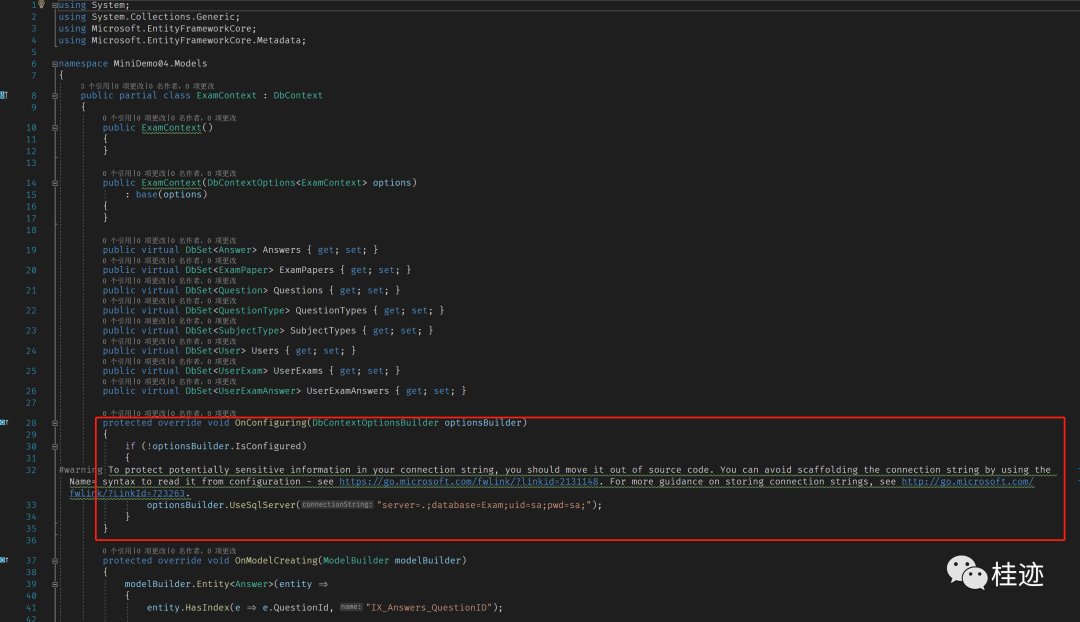This screenshot has width=1080, height=622.
Task: Click the references CodeLens above OnModelCreating
Action: (x=117, y=550)
